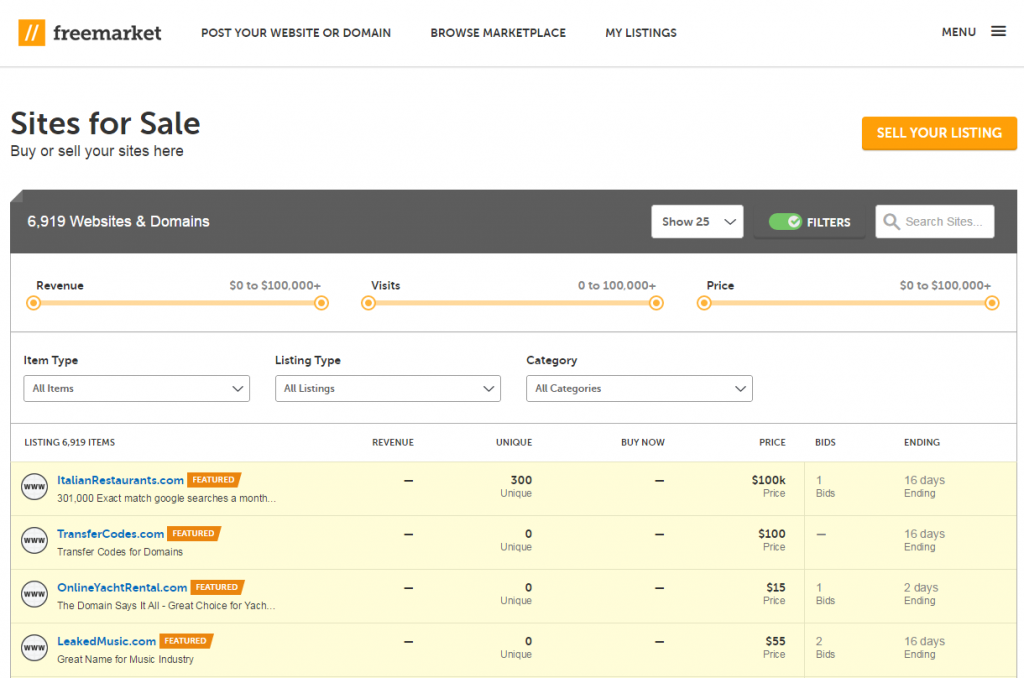Open Post Your Website or Domain menu
Image resolution: width=1024 pixels, height=678 pixels.
click(x=296, y=33)
